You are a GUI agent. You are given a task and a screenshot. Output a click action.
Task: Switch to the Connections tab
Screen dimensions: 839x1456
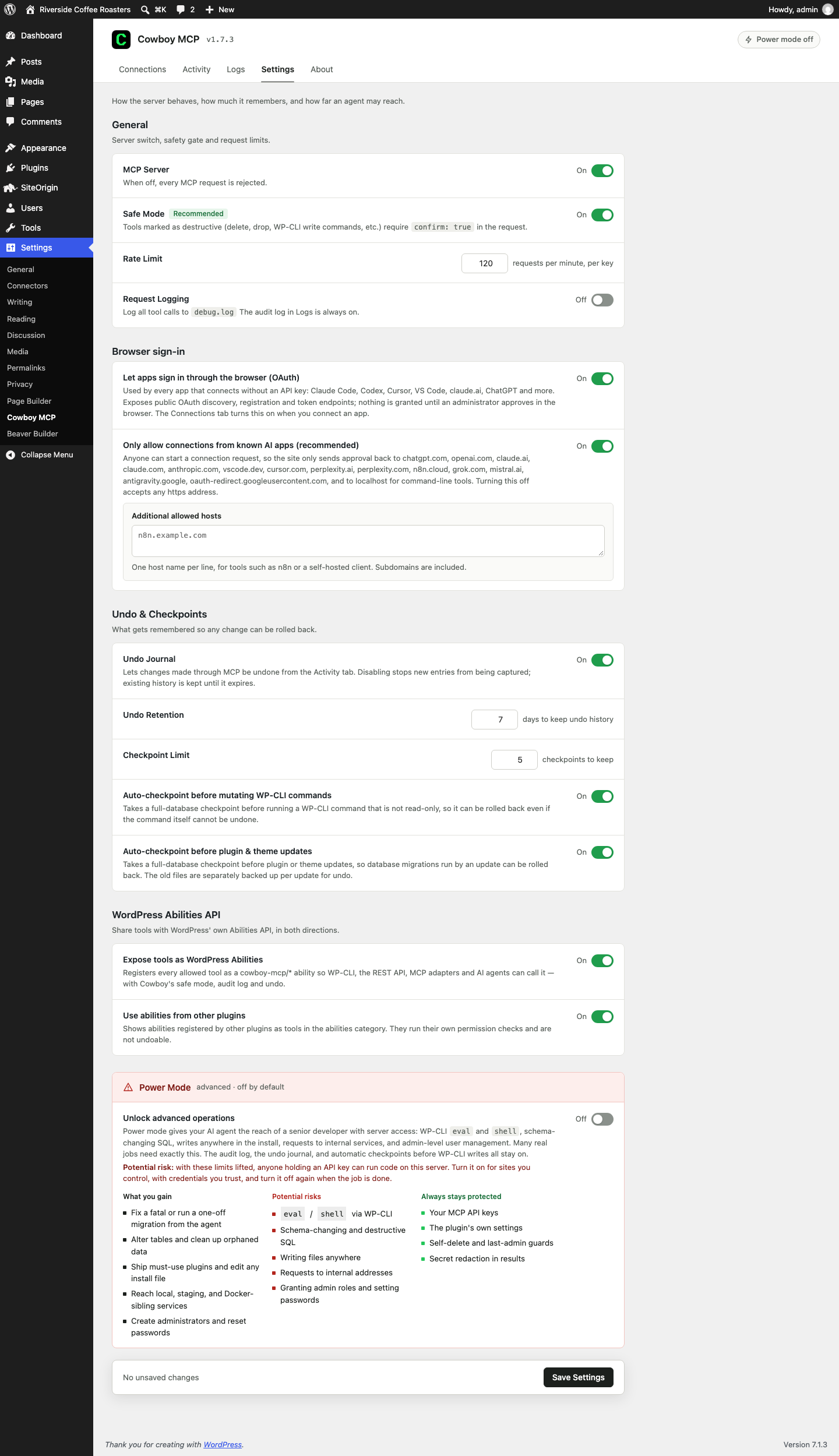click(142, 69)
